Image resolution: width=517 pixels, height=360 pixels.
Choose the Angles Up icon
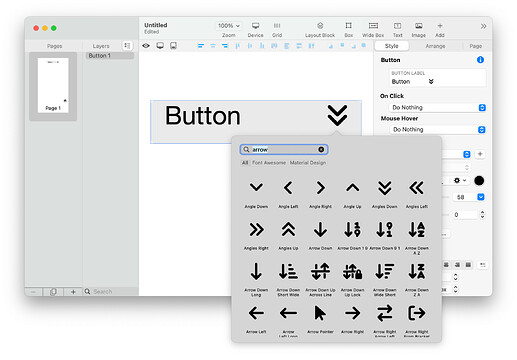pyautogui.click(x=288, y=229)
